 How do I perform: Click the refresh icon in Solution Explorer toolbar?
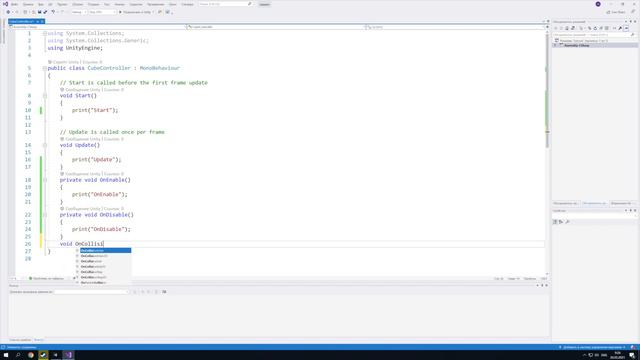click(x=595, y=28)
